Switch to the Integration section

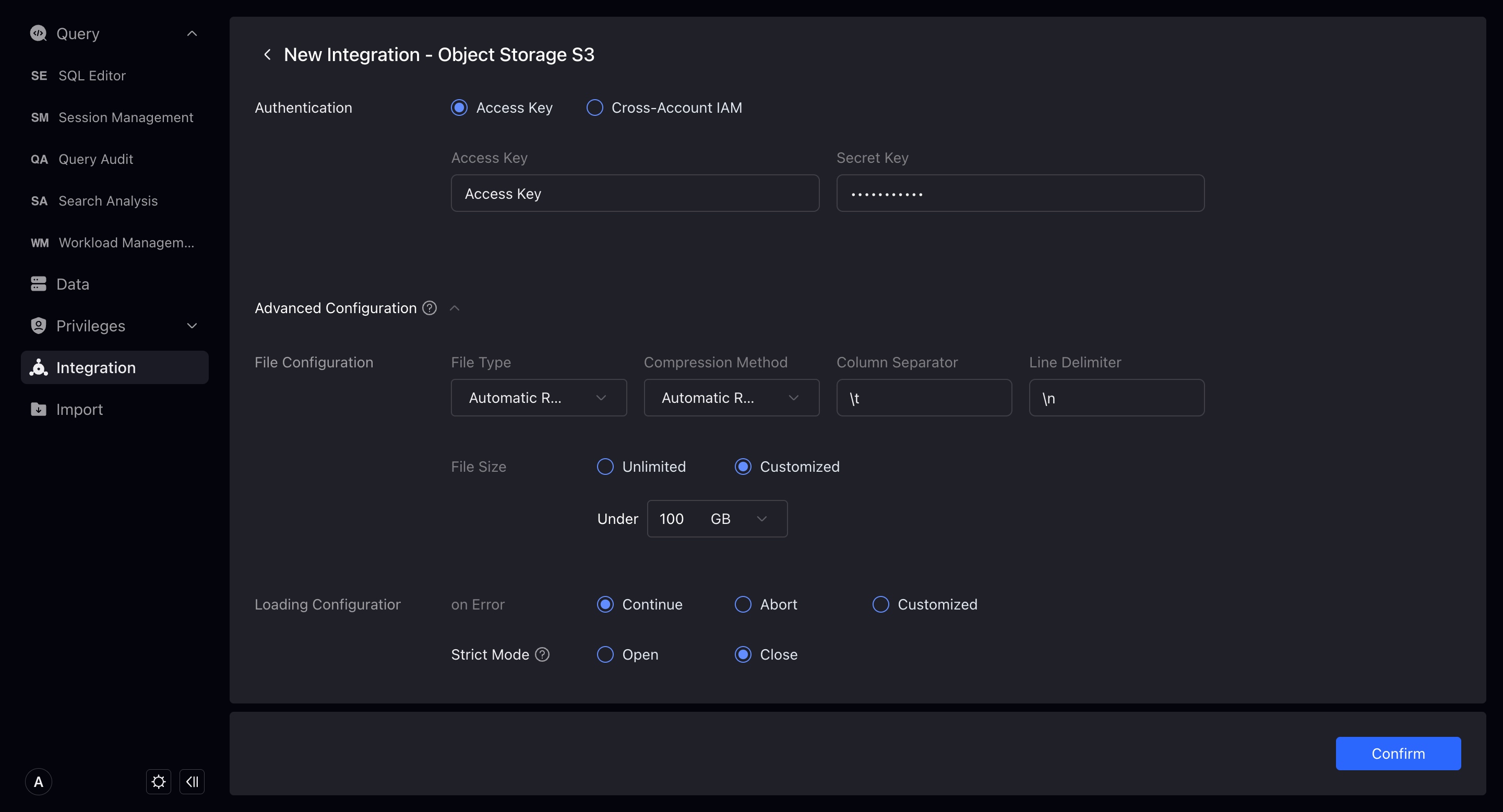point(96,367)
